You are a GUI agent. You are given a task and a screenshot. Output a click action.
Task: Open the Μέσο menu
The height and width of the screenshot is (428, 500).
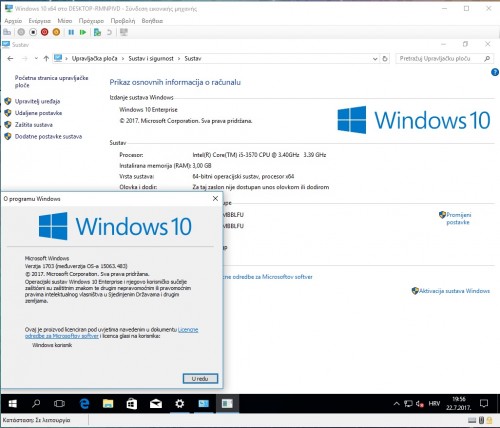(65, 21)
